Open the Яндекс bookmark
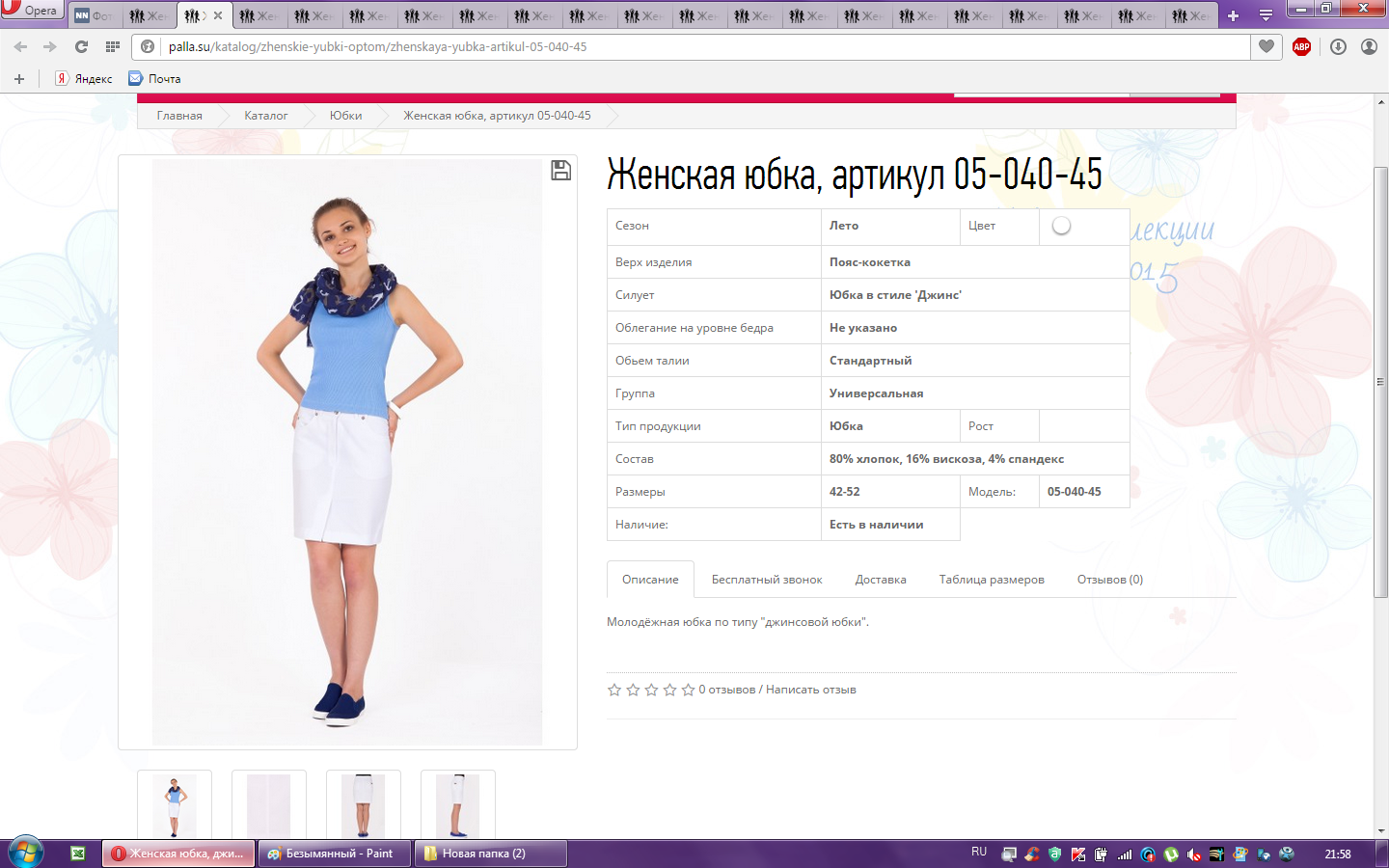This screenshot has width=1389, height=868. [x=84, y=79]
